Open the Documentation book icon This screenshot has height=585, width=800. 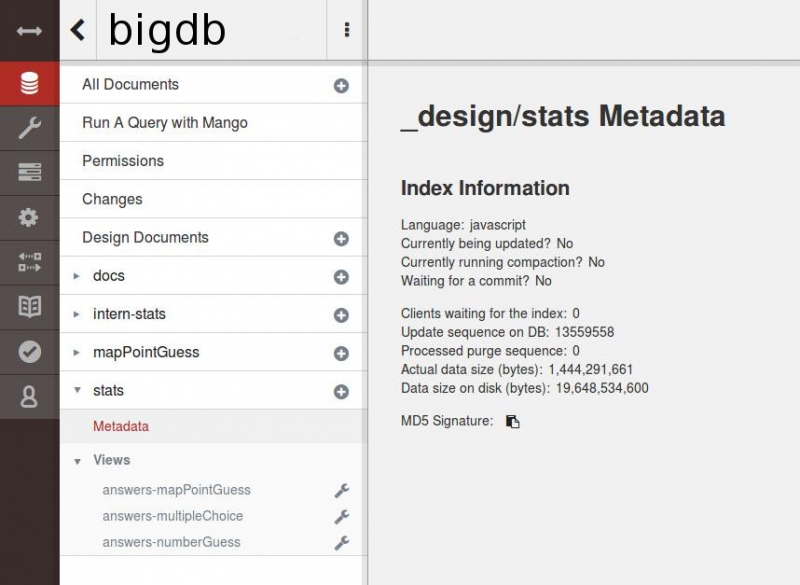(29, 307)
